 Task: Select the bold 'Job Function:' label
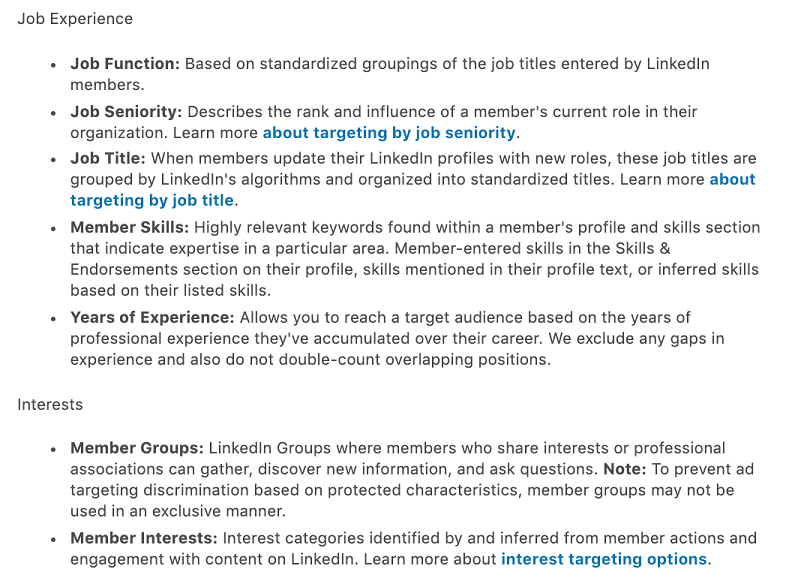click(125, 64)
